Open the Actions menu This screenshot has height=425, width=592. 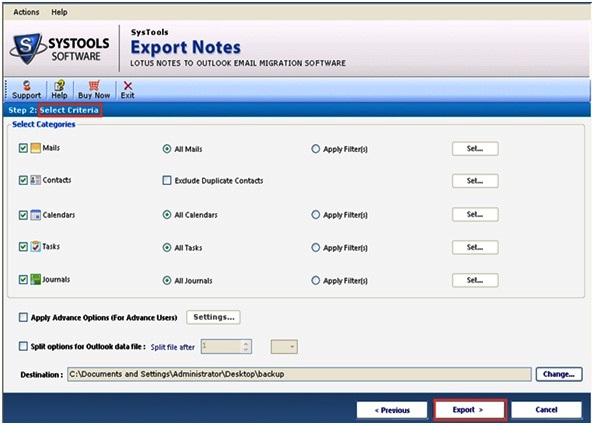(26, 12)
